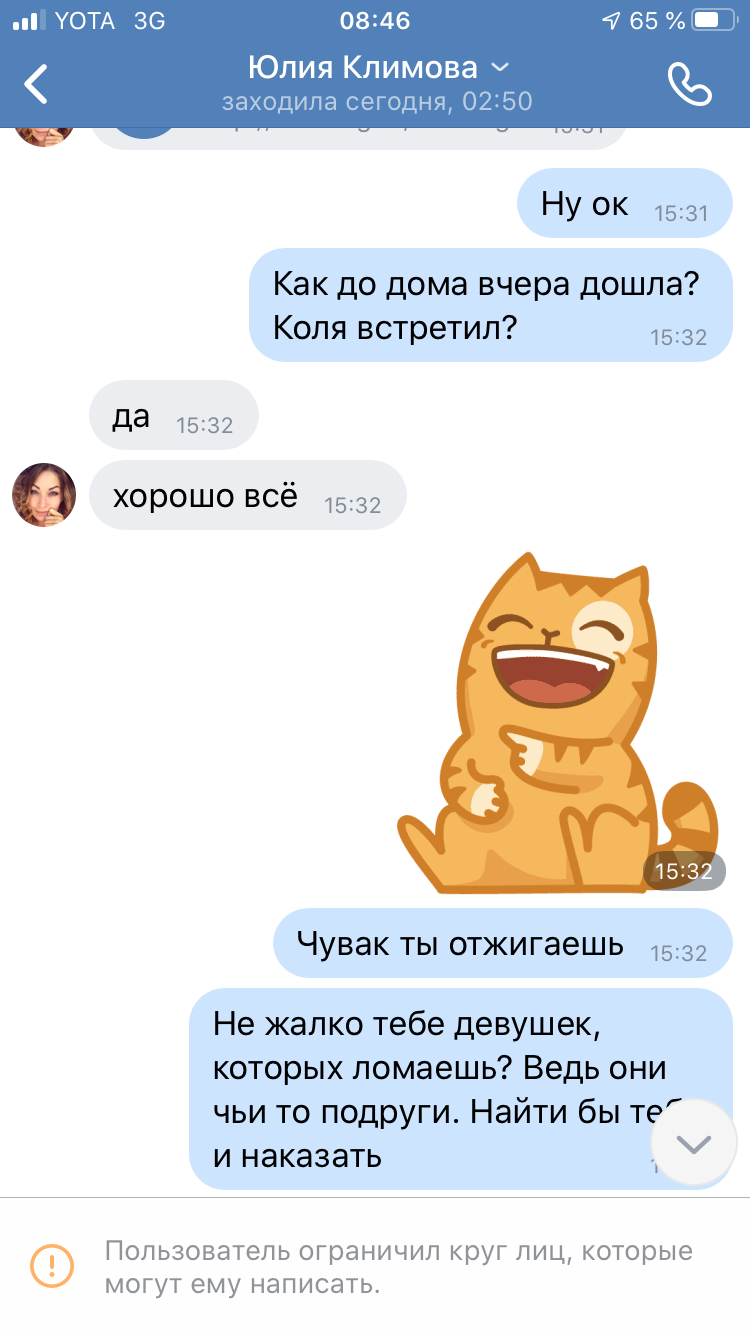This screenshot has width=750, height=1334.
Task: Tap the signal strength bars indicator
Action: [x=30, y=20]
